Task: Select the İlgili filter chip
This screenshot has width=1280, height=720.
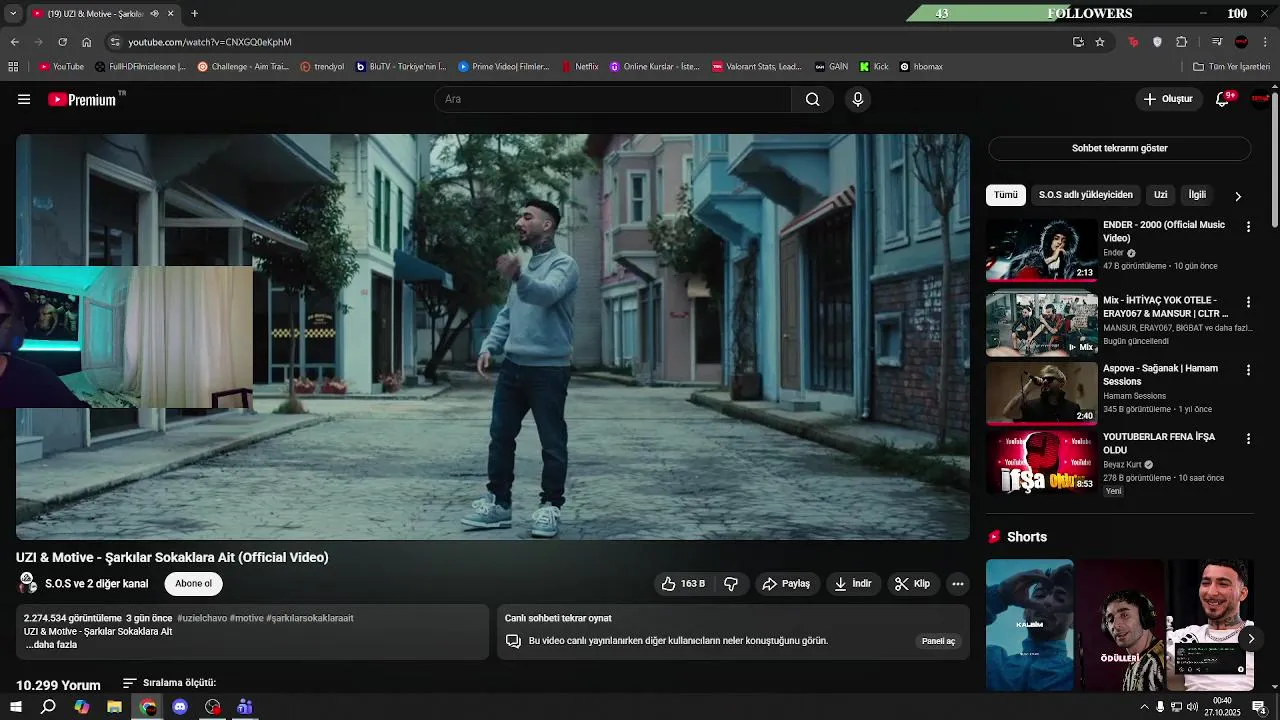Action: coord(1197,195)
